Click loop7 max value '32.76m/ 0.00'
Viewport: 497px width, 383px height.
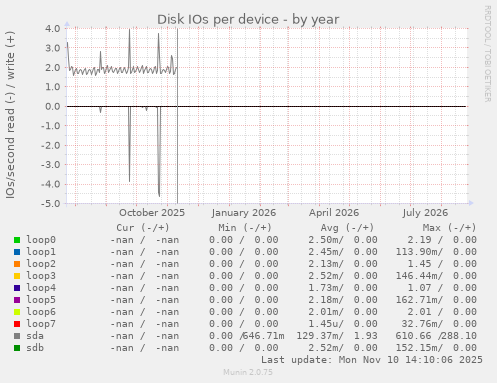click(439, 324)
